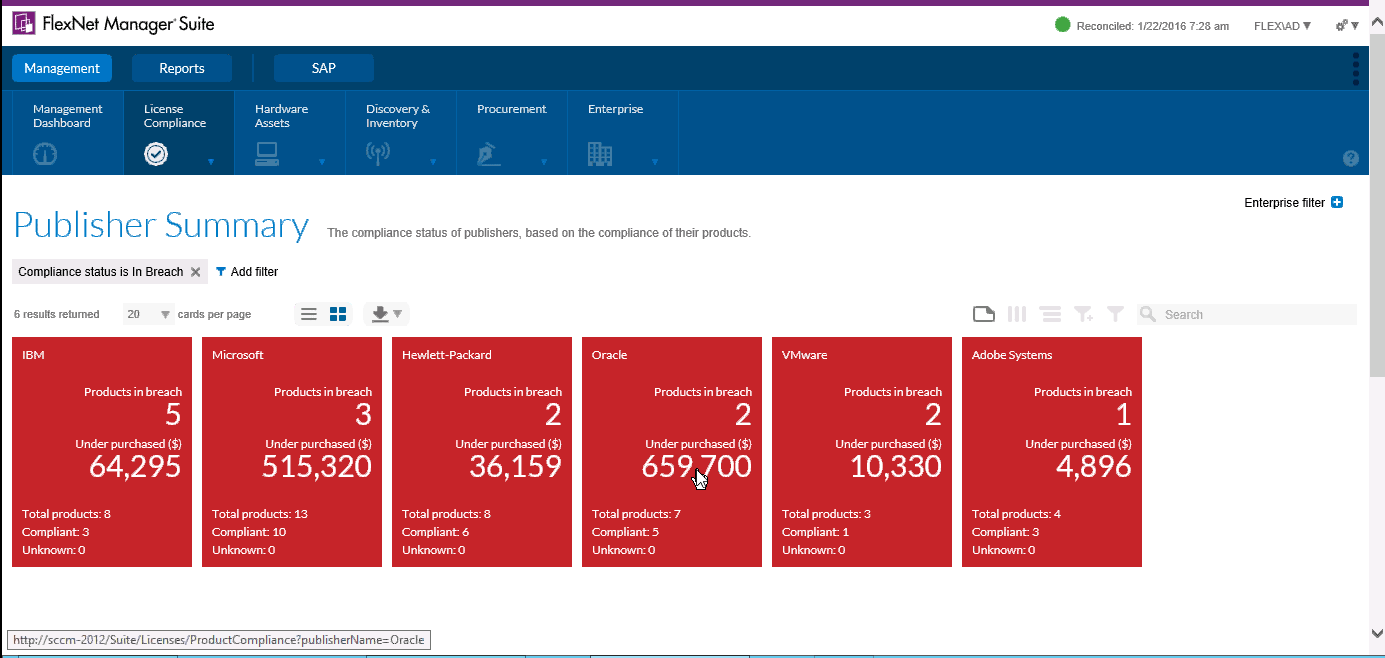Screen dimensions: 1385x658
Task: Switch to the Reports tab
Action: point(182,68)
